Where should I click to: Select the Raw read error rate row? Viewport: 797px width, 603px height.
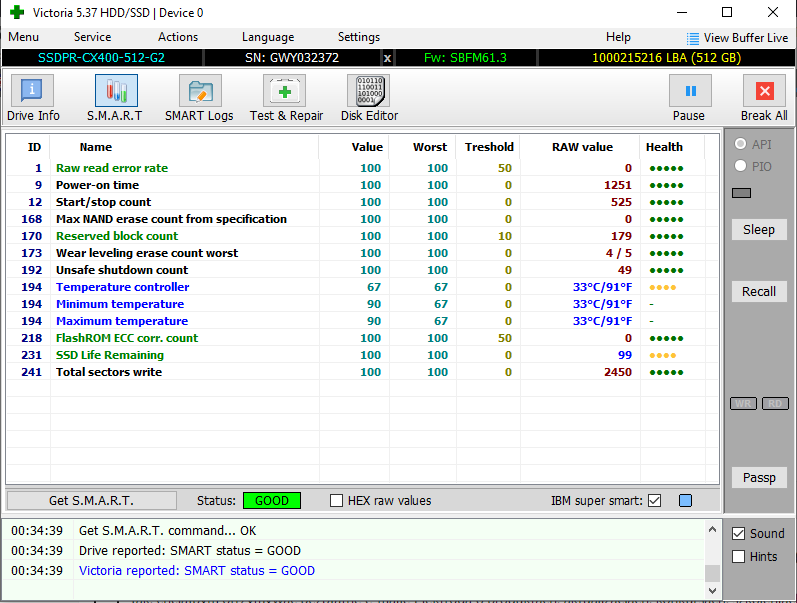pos(362,168)
